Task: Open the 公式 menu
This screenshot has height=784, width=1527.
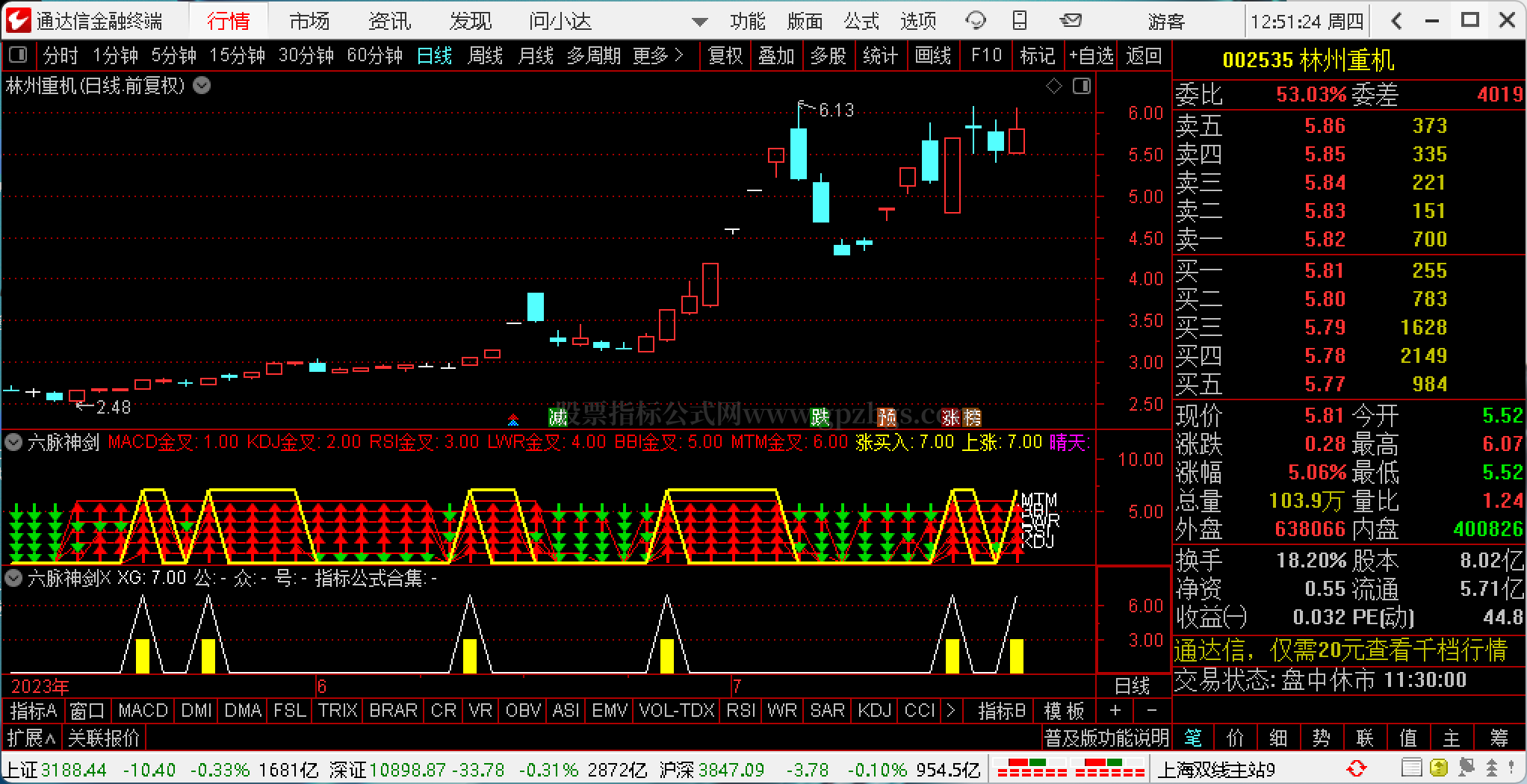Action: coord(861,21)
